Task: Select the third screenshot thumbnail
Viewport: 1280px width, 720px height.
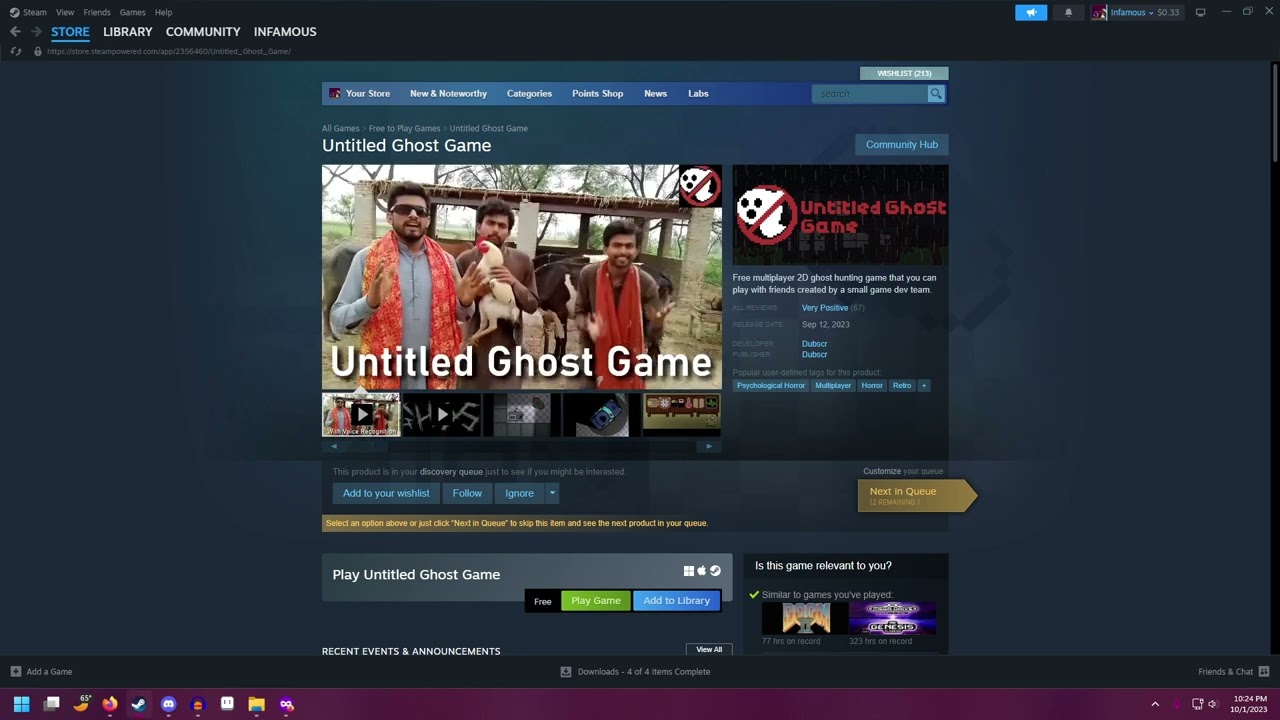Action: point(521,414)
